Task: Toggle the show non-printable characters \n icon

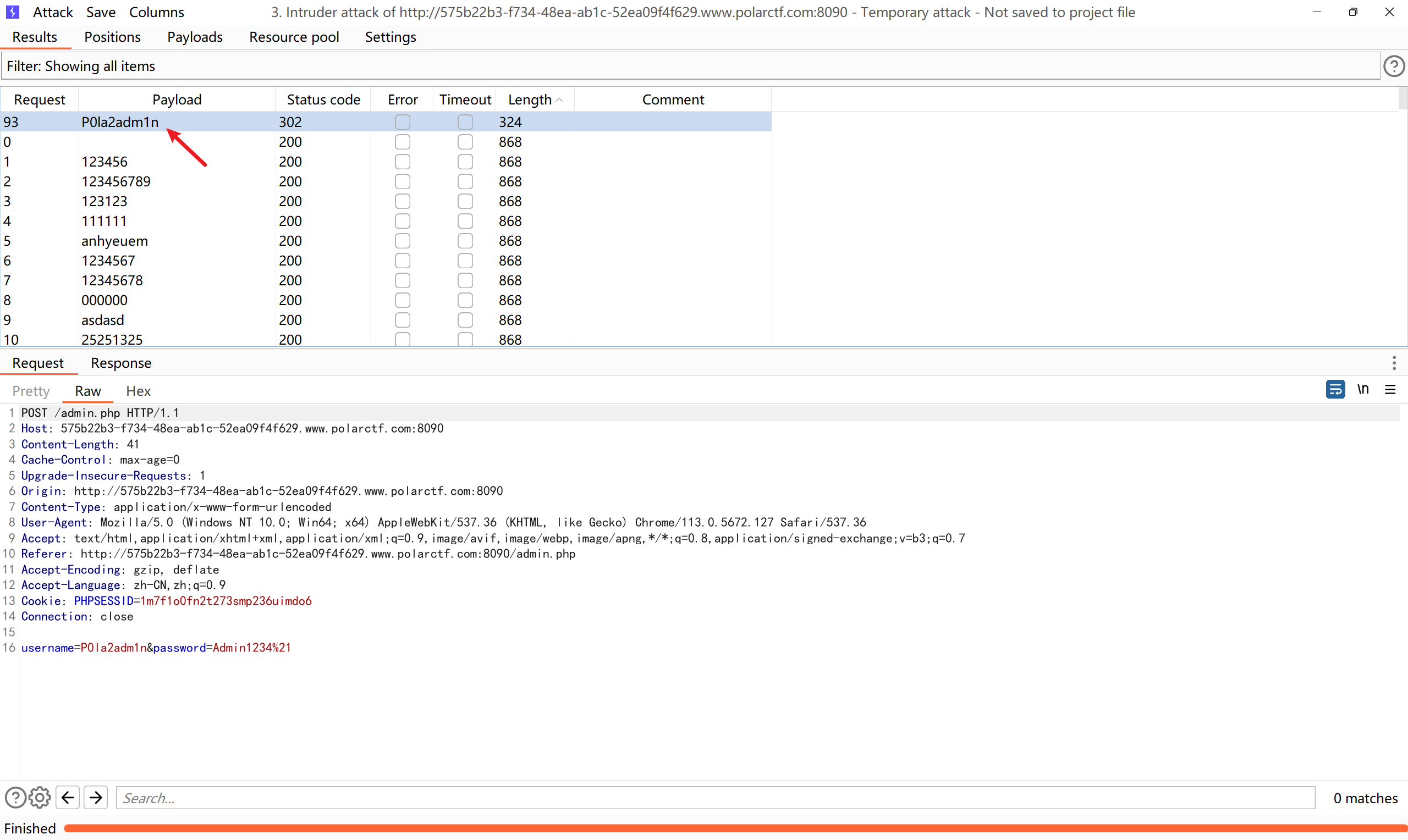Action: point(1363,389)
